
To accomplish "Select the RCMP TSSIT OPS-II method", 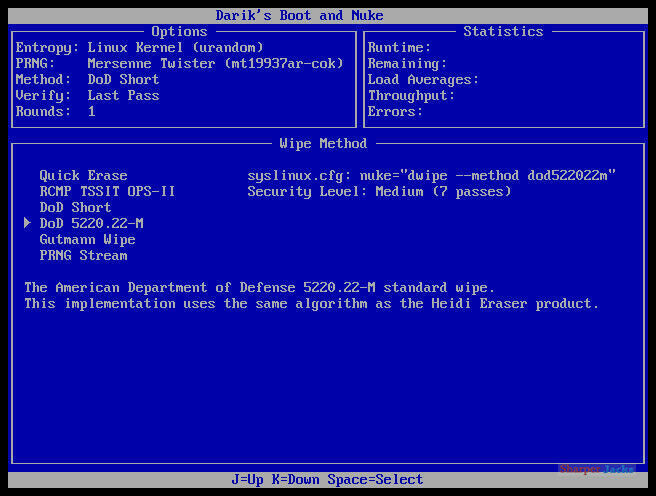I will click(107, 192).
